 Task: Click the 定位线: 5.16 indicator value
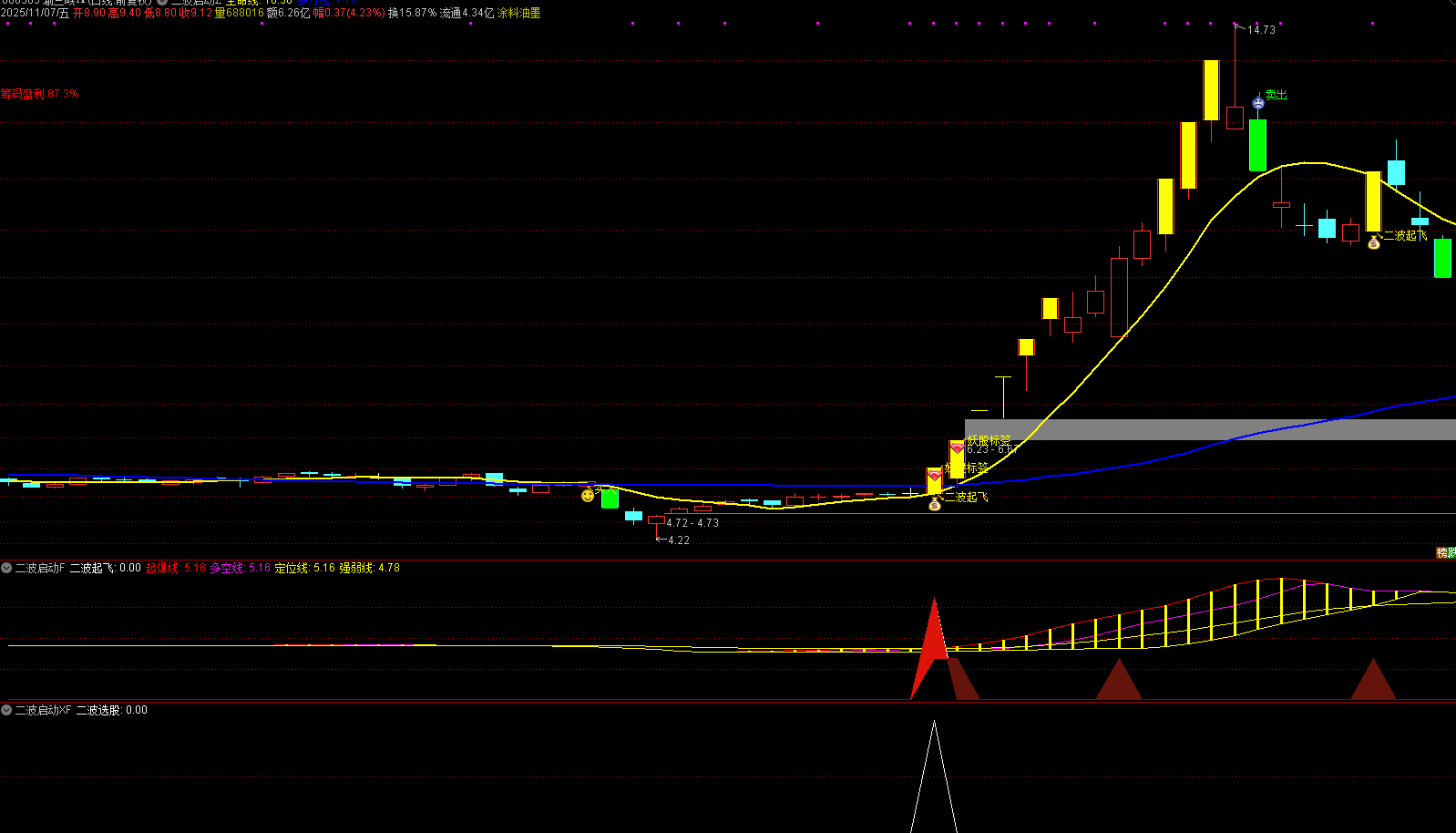[305, 568]
